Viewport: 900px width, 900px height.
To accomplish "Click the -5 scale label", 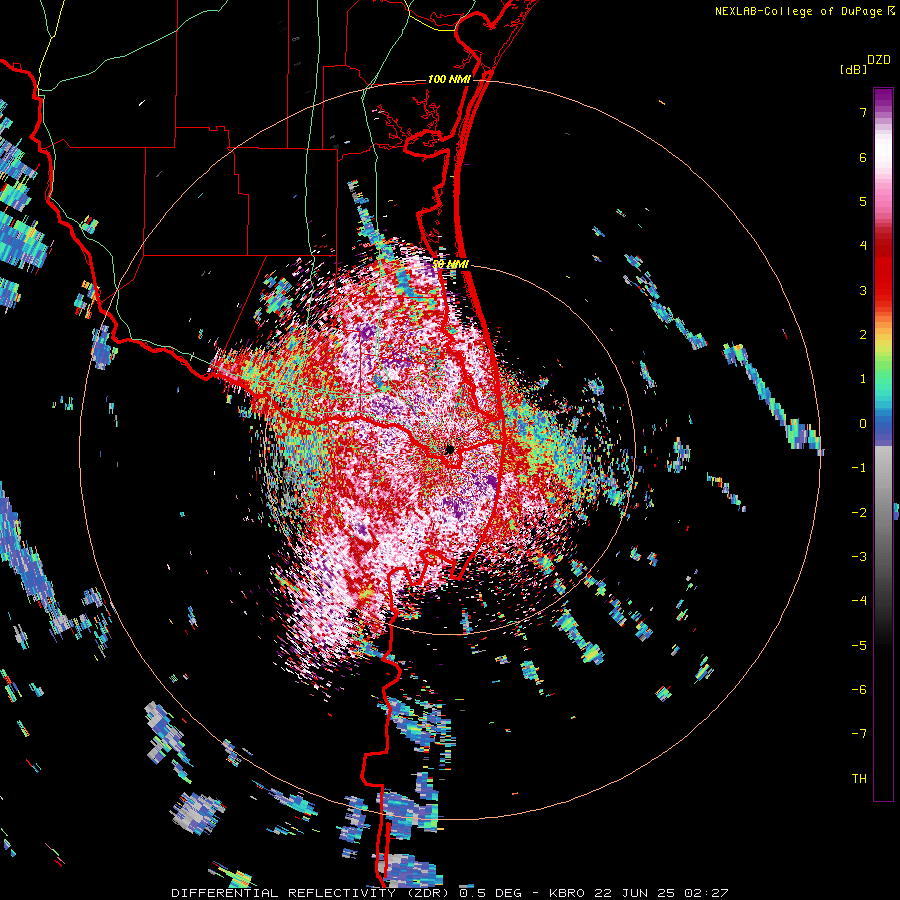I will 859,645.
